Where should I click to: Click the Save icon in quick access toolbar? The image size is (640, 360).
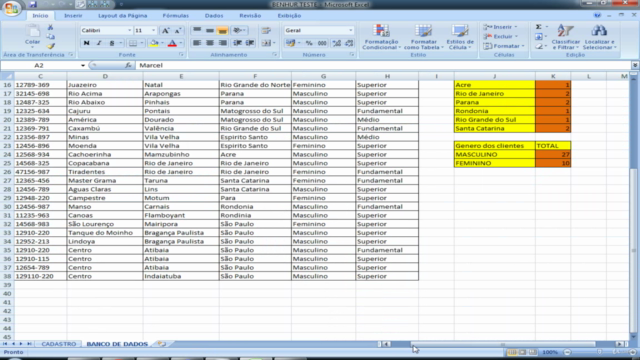(x=33, y=4)
